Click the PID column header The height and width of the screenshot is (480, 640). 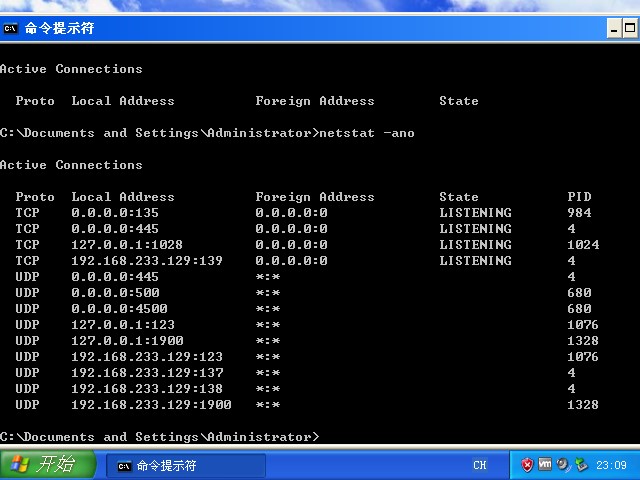[x=579, y=197]
